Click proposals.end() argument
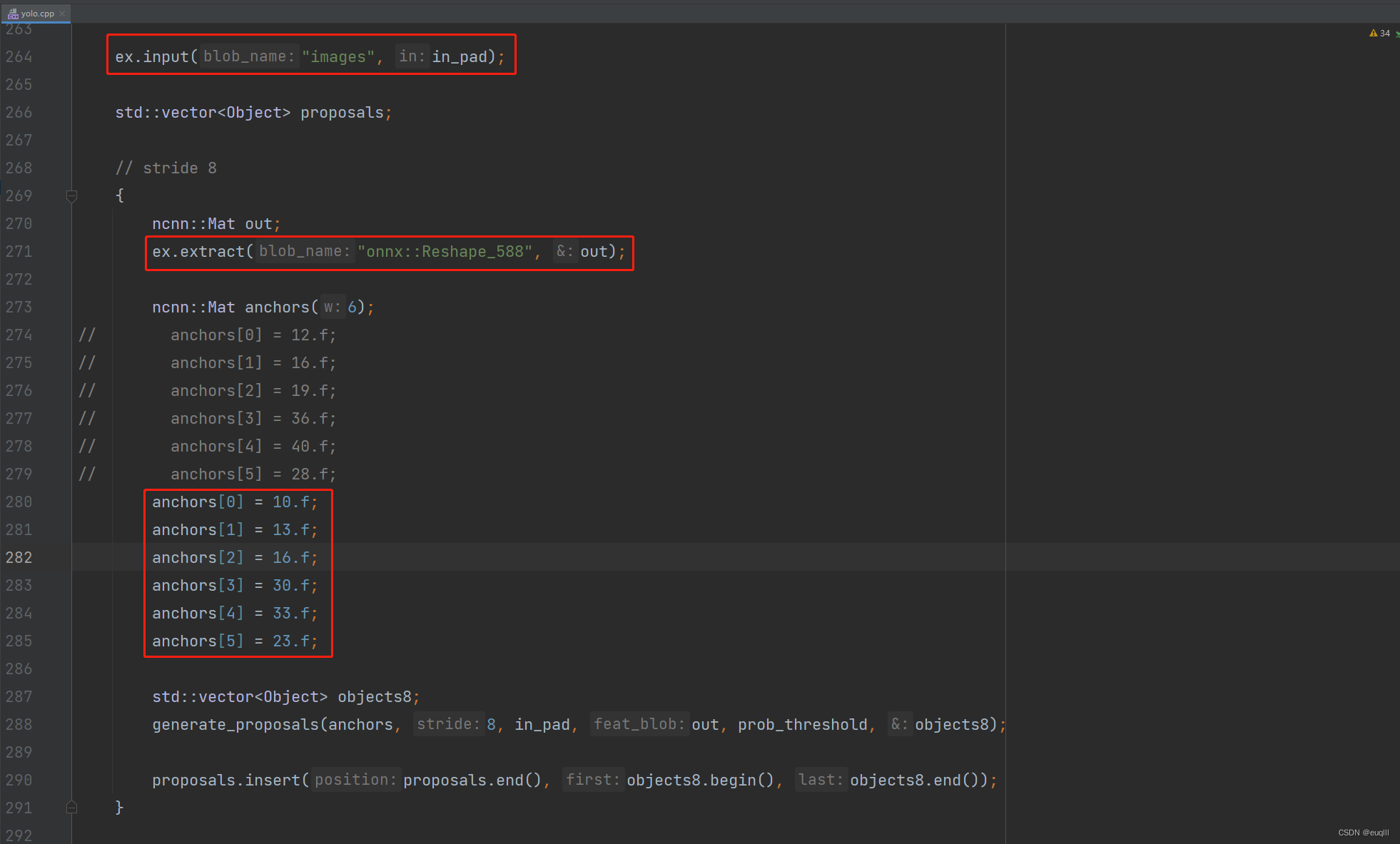Viewport: 1400px width, 844px height. pyautogui.click(x=472, y=780)
